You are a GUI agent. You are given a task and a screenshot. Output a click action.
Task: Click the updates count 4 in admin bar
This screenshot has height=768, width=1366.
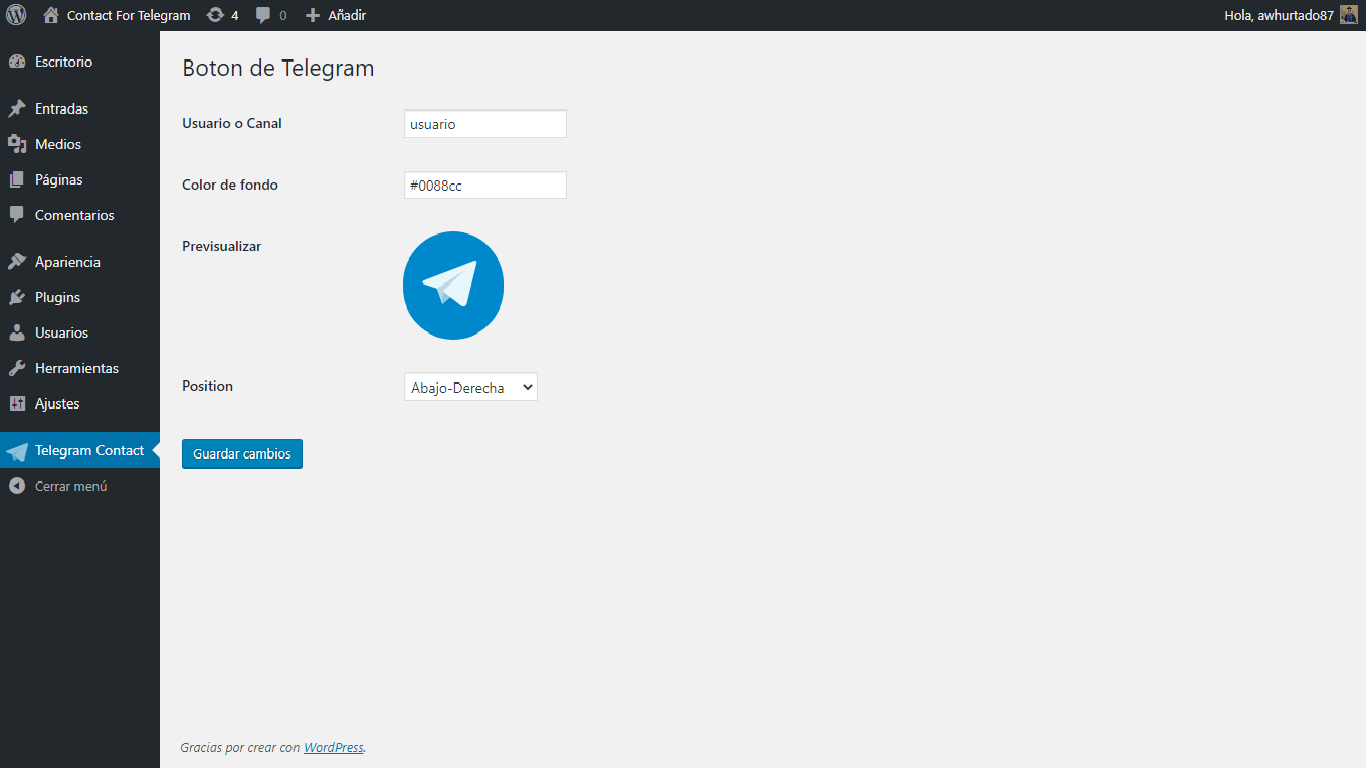pyautogui.click(x=235, y=16)
